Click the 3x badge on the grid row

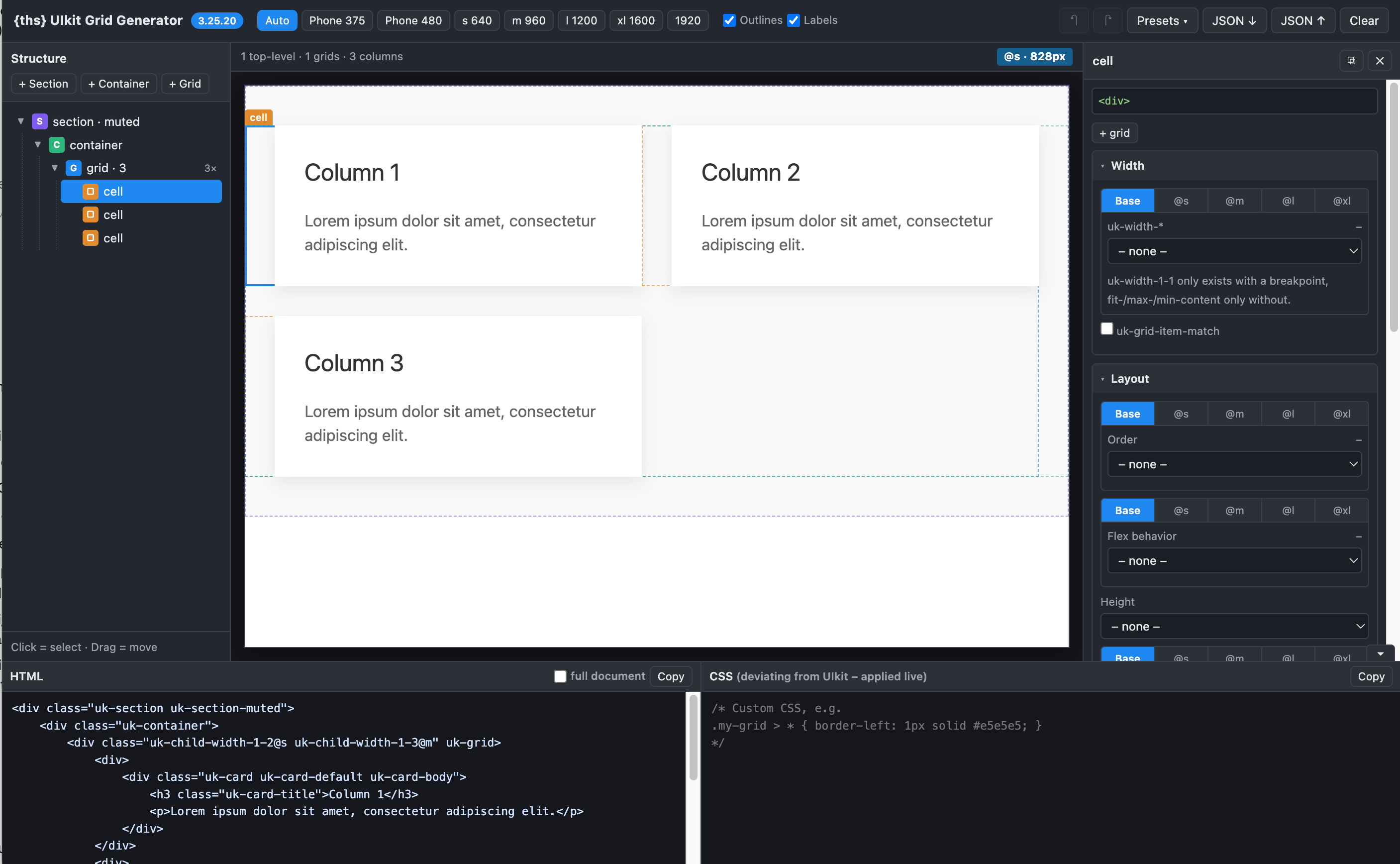210,168
